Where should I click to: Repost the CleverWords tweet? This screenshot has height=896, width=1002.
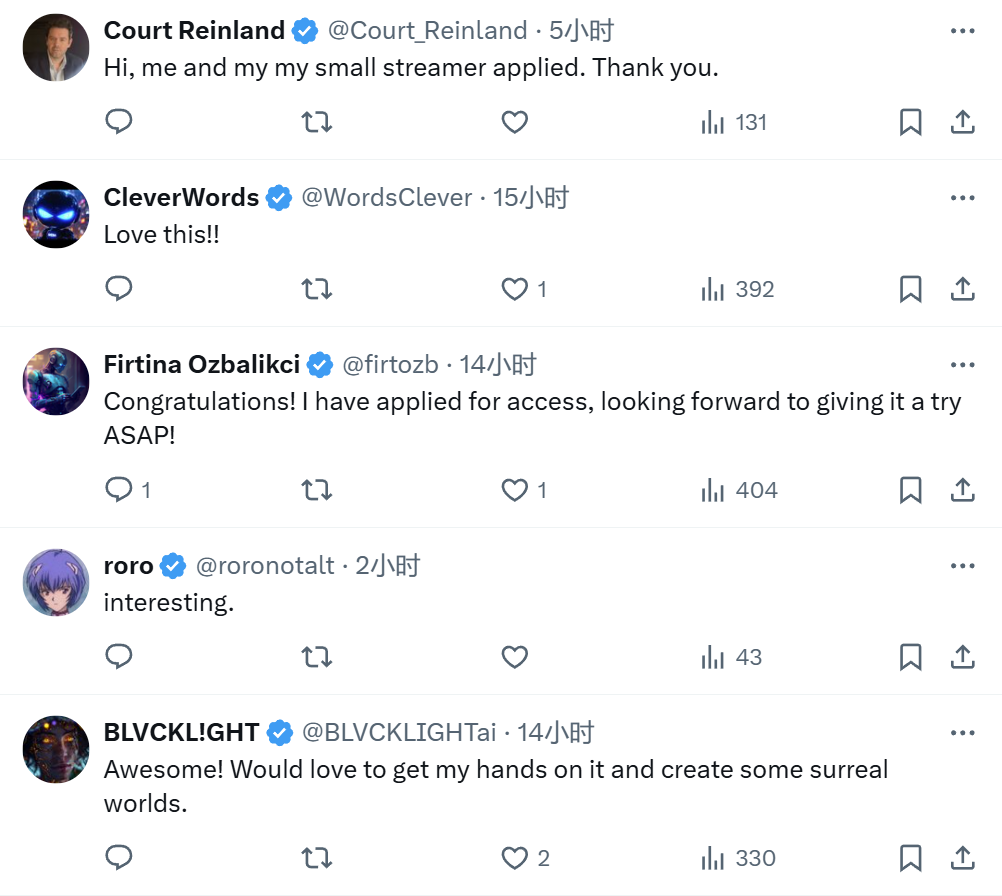click(x=316, y=289)
